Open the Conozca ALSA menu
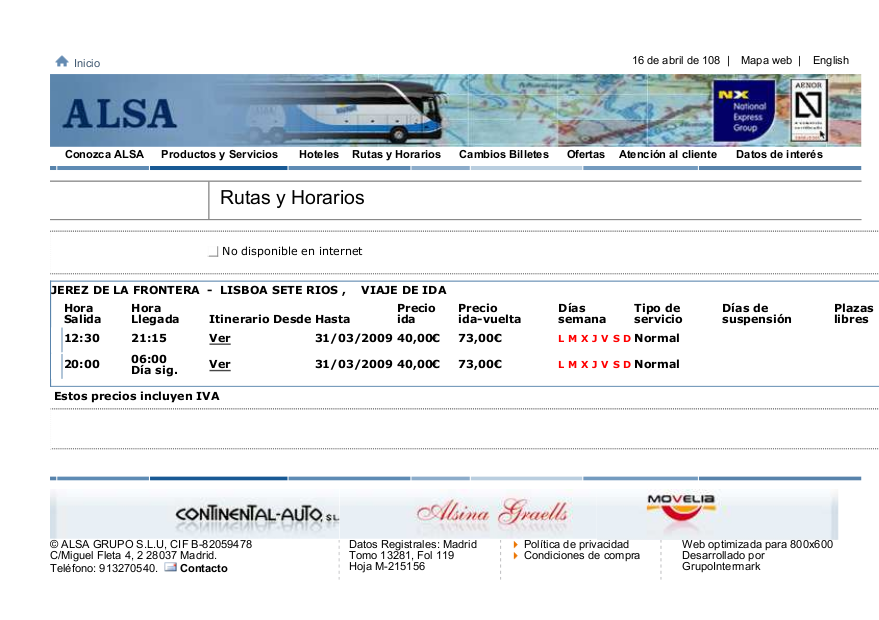The image size is (879, 620). click(x=104, y=155)
